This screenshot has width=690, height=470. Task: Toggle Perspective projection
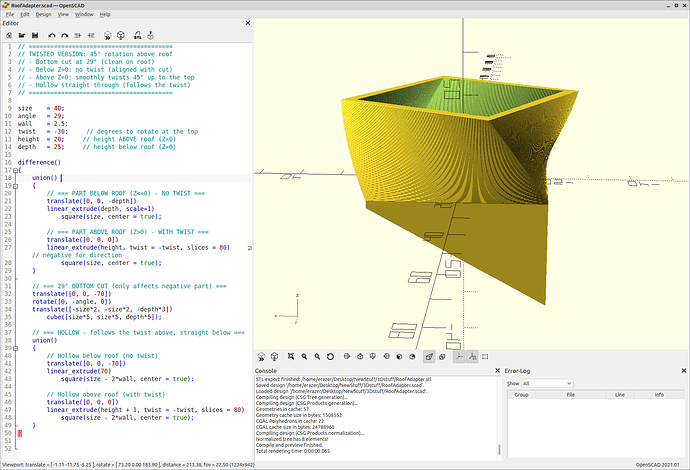429,356
